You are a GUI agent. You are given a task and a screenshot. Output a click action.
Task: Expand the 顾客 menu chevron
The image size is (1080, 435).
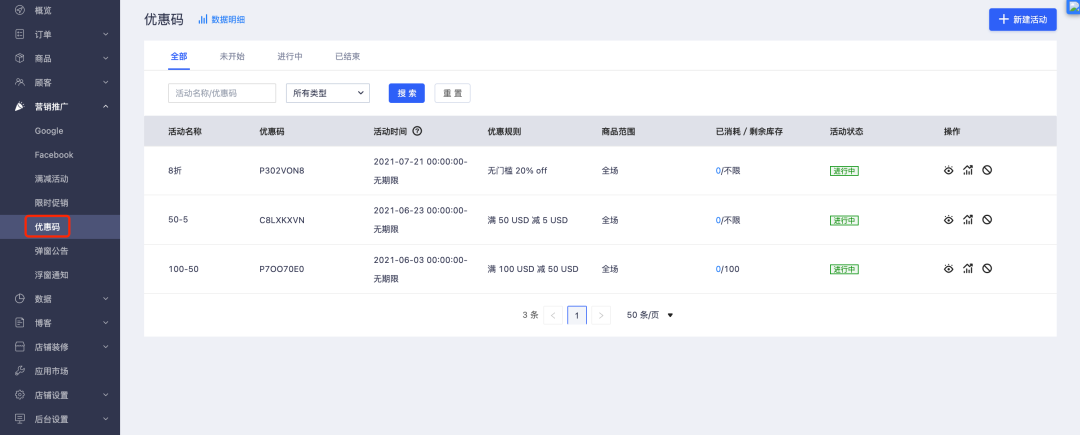pyautogui.click(x=106, y=83)
